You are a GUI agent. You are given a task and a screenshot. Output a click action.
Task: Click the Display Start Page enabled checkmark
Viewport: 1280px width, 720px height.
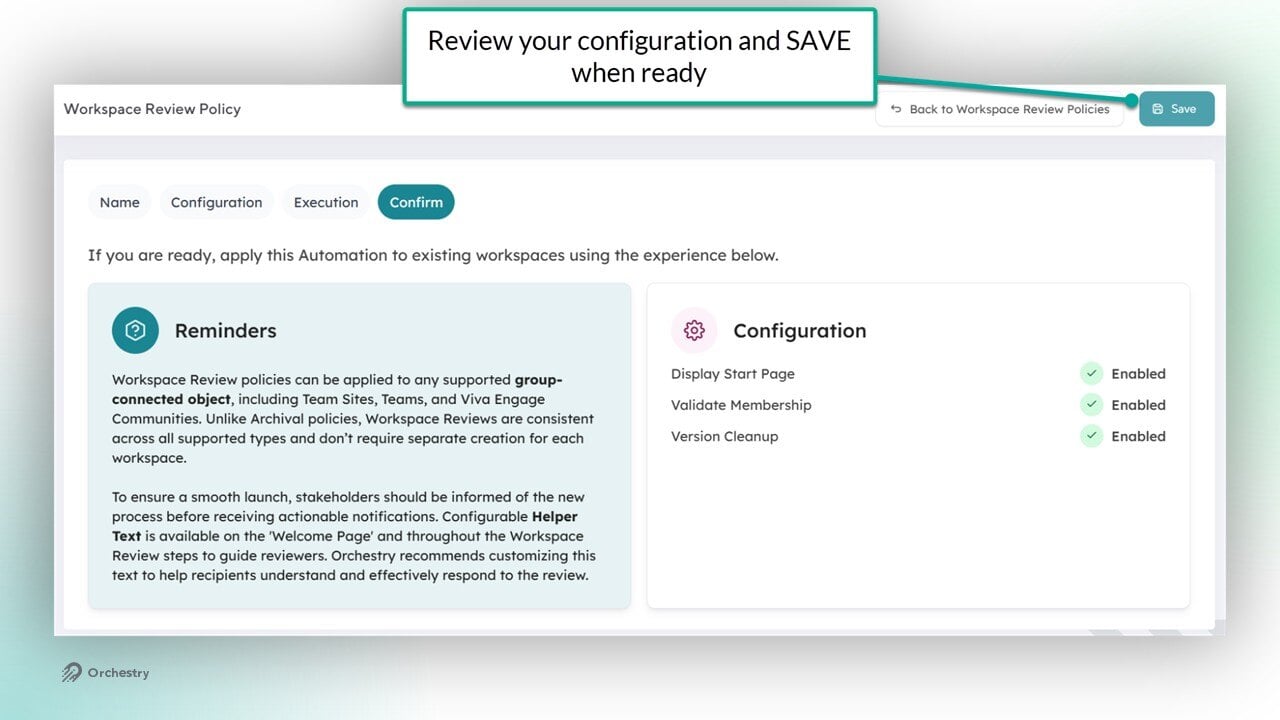1091,374
